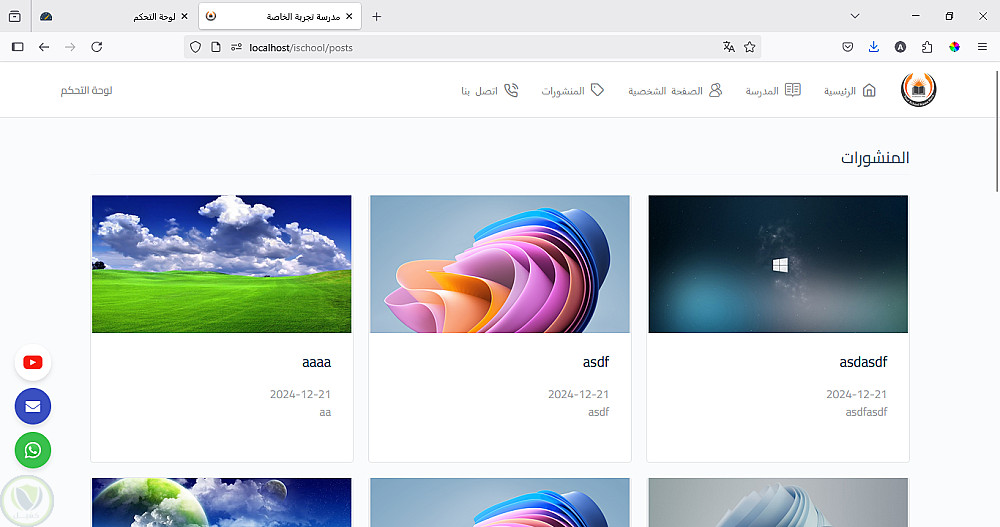This screenshot has height=527, width=1000.
Task: Go back with the browser back arrow
Action: click(x=44, y=47)
